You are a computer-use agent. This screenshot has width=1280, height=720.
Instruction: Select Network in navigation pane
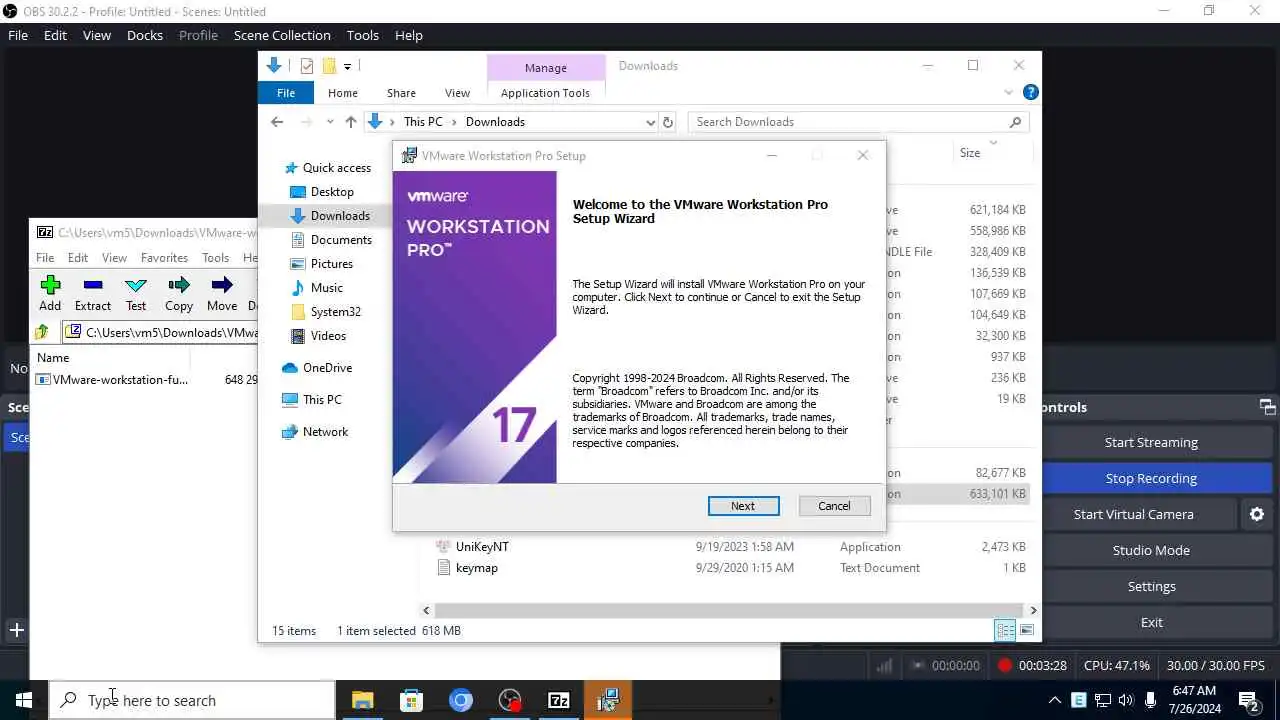[314, 432]
